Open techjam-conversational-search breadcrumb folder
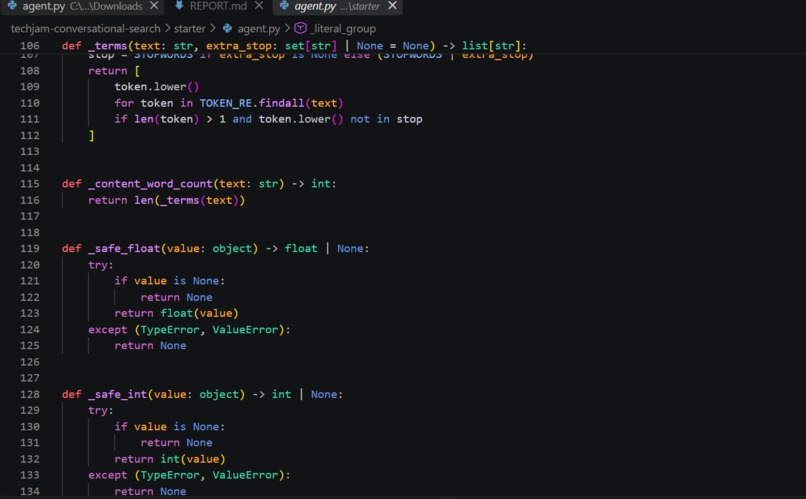The image size is (806, 499). [85, 29]
